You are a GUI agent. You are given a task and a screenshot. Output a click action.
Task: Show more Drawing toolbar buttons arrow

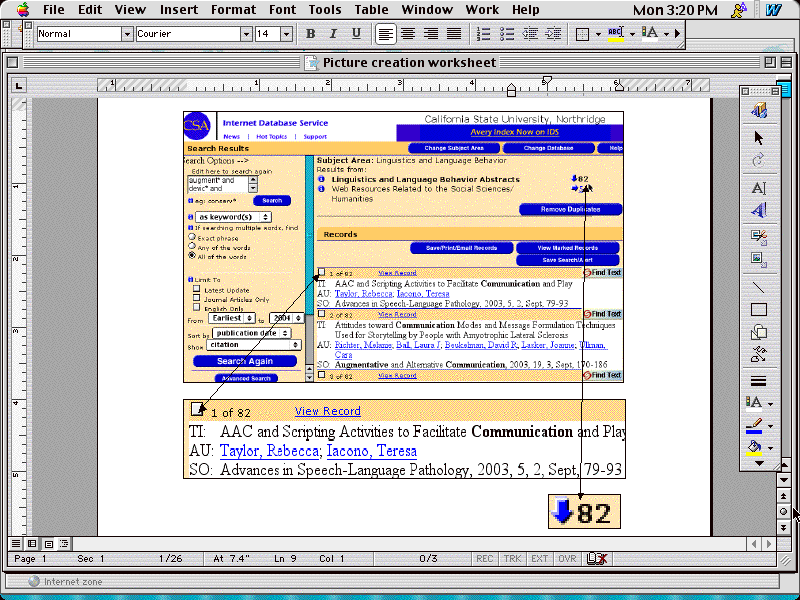point(759,463)
